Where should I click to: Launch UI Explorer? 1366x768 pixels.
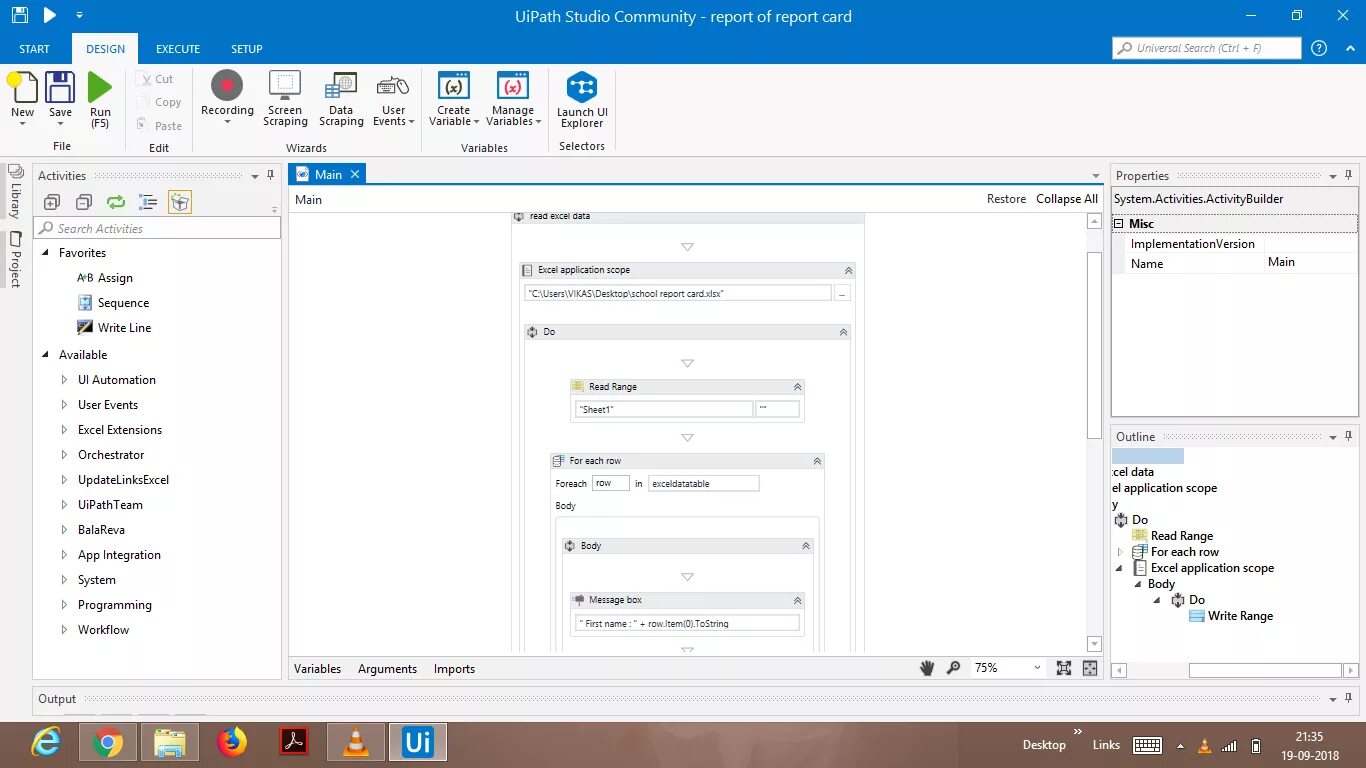pyautogui.click(x=582, y=100)
